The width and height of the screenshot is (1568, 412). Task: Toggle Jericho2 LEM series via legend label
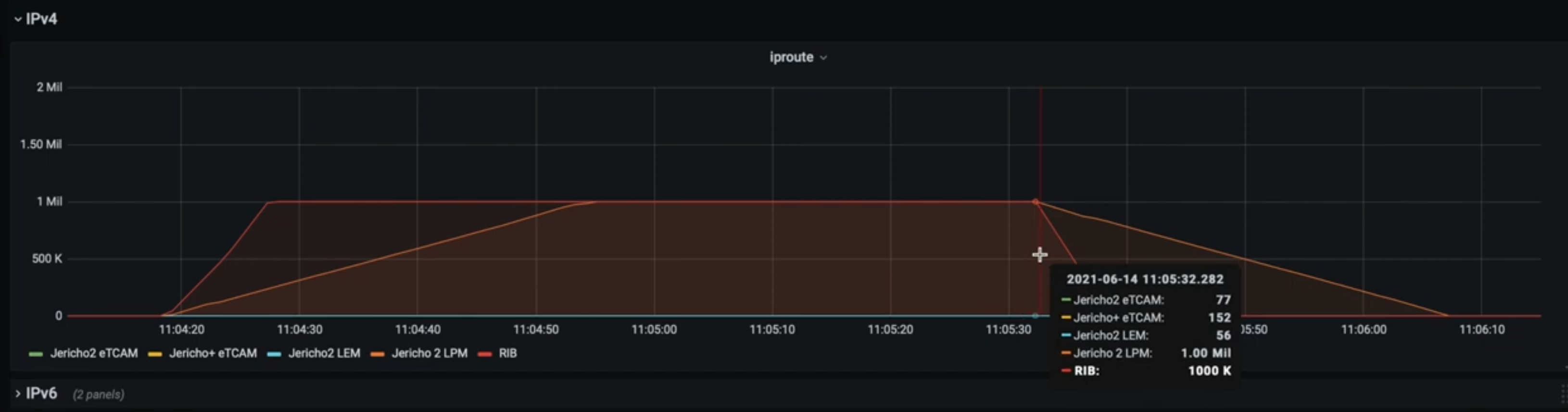[324, 353]
